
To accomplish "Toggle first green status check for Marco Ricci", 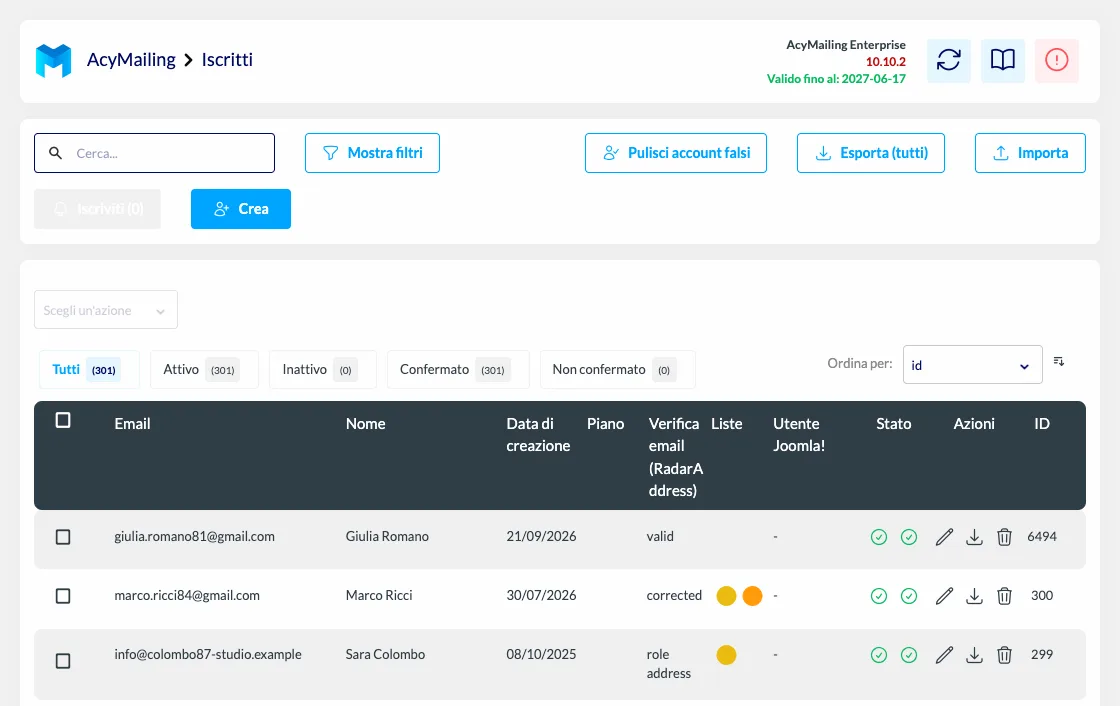I will pyautogui.click(x=879, y=596).
